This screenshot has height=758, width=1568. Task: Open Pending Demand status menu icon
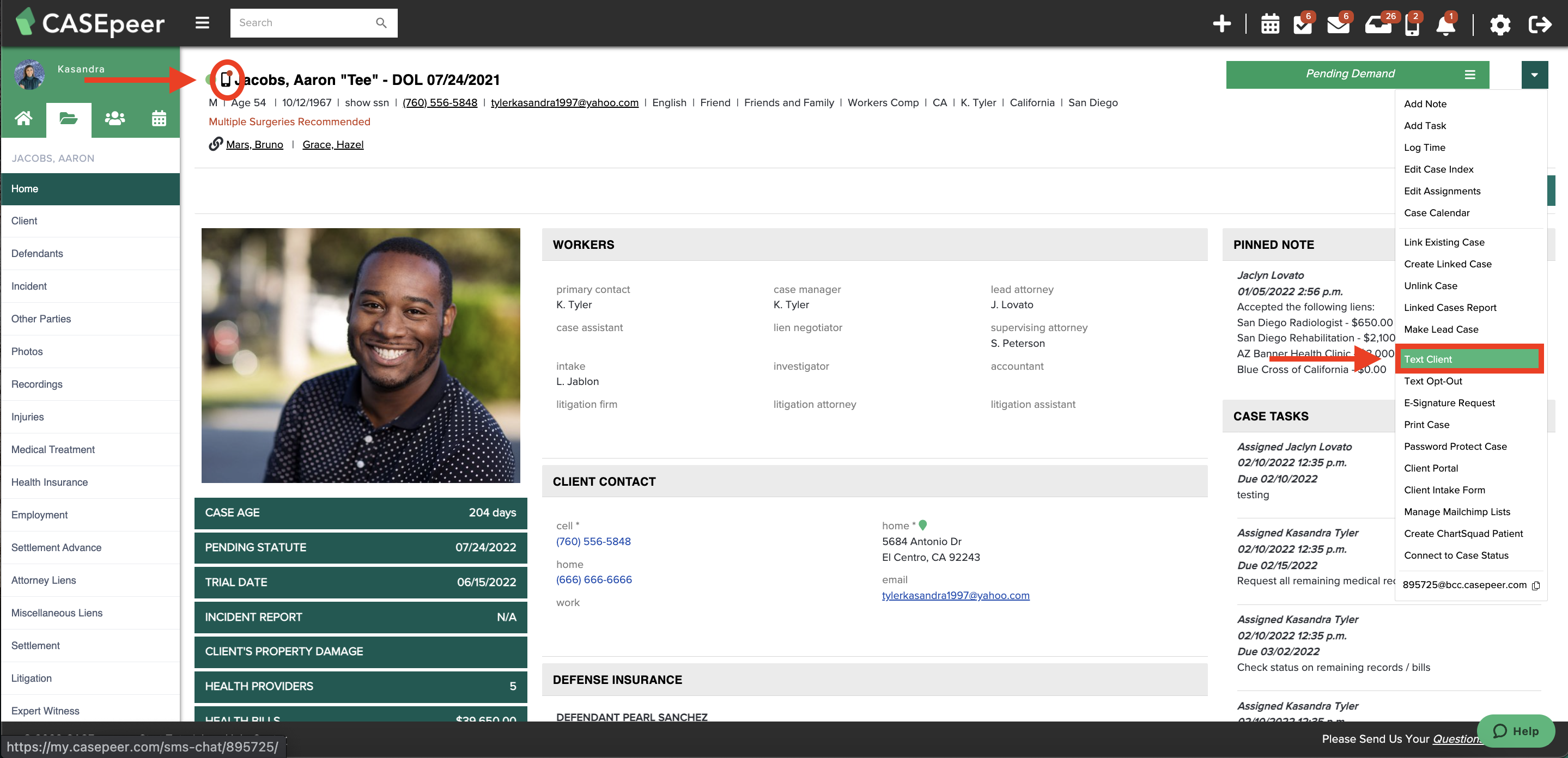click(x=1470, y=74)
